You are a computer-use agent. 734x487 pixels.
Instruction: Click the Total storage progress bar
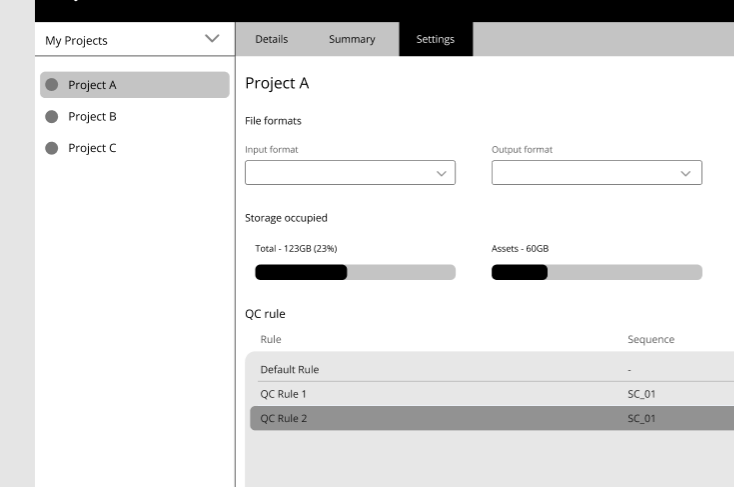pos(355,273)
